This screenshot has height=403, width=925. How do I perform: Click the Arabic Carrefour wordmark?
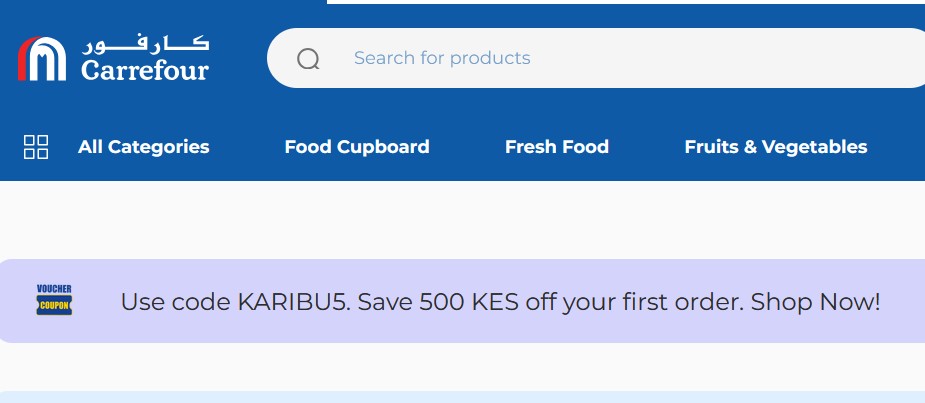click(x=145, y=46)
